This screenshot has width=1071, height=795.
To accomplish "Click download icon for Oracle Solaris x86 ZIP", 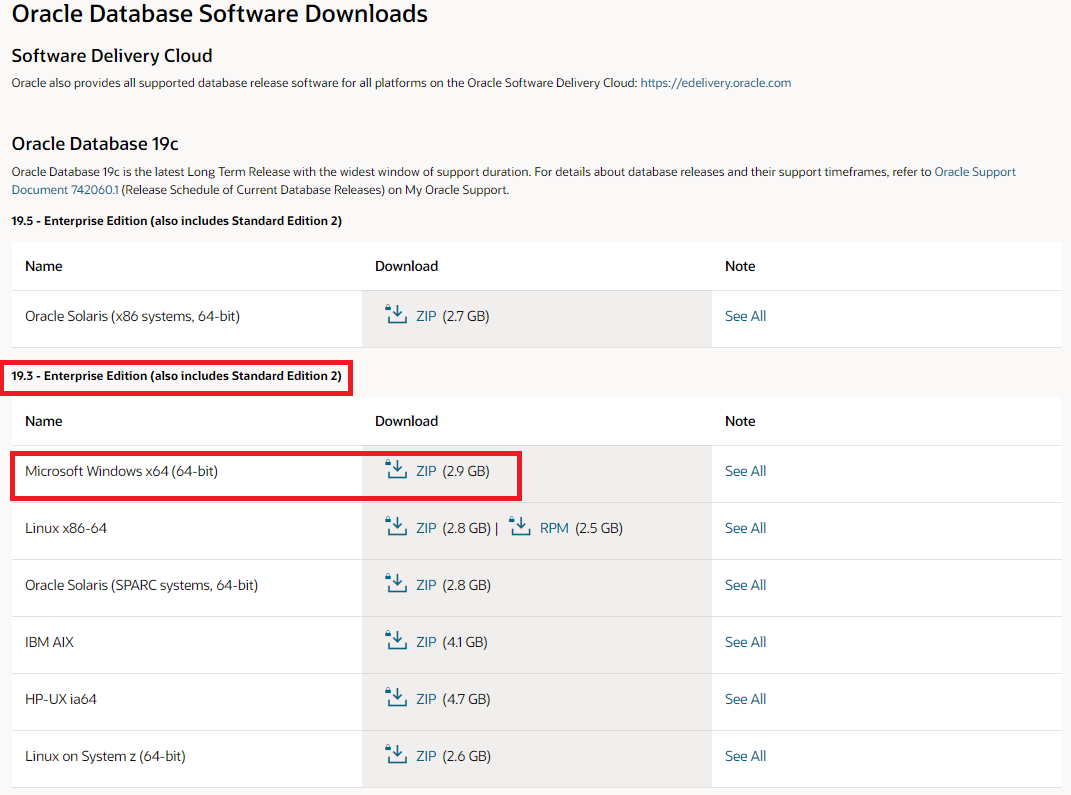I will [x=396, y=314].
